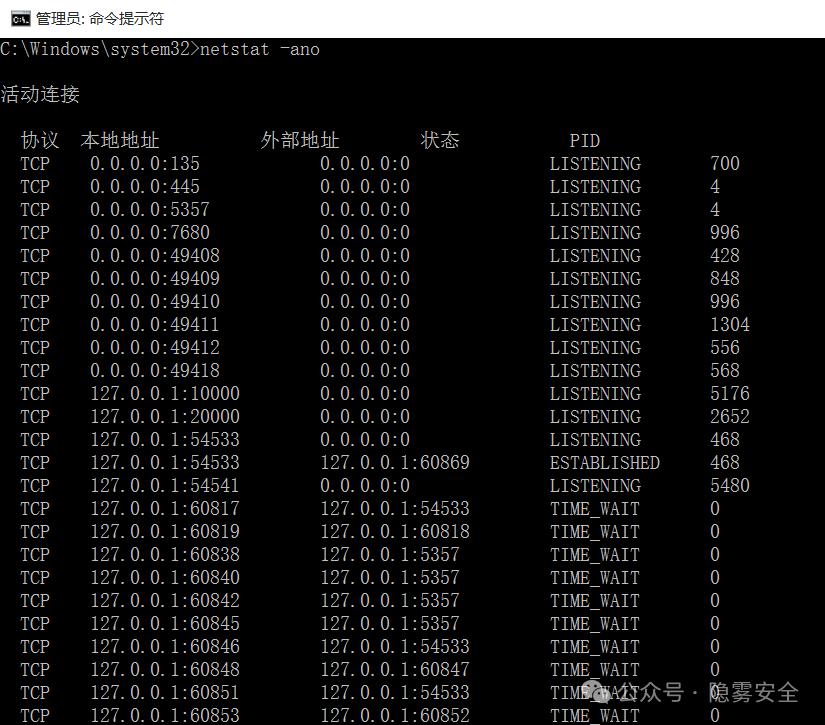
Task: Select local address 127.0.0.1:60846
Action: [165, 647]
